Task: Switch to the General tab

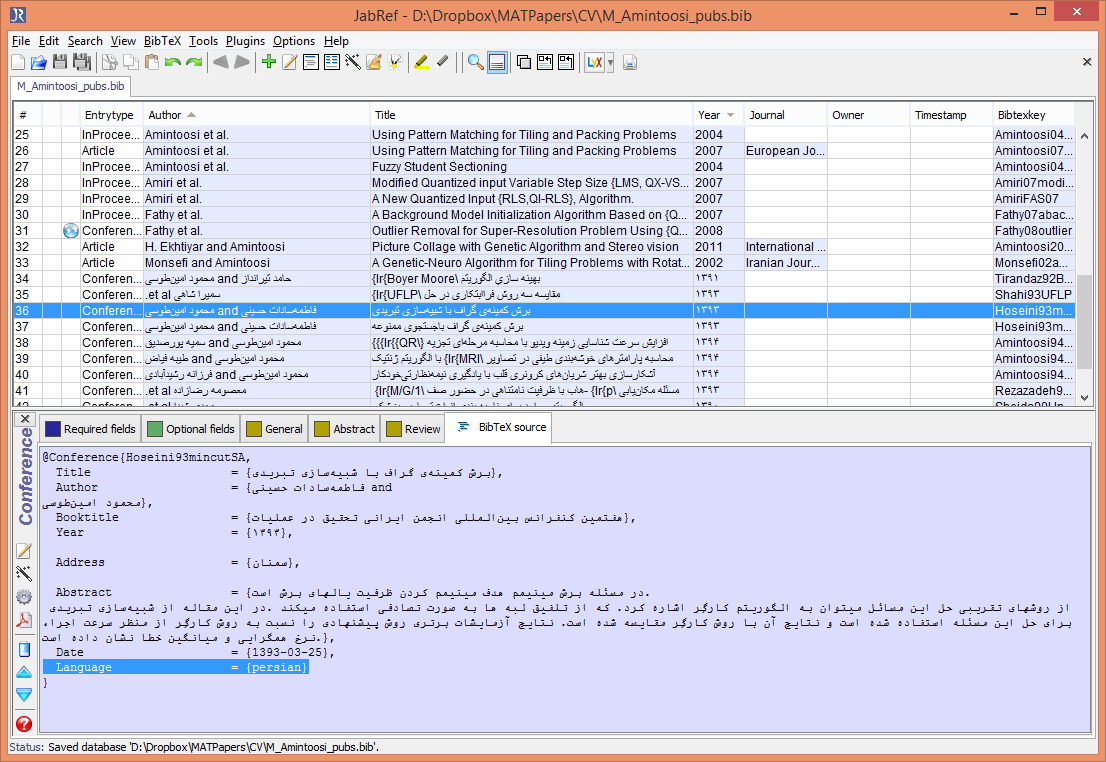Action: [274, 429]
